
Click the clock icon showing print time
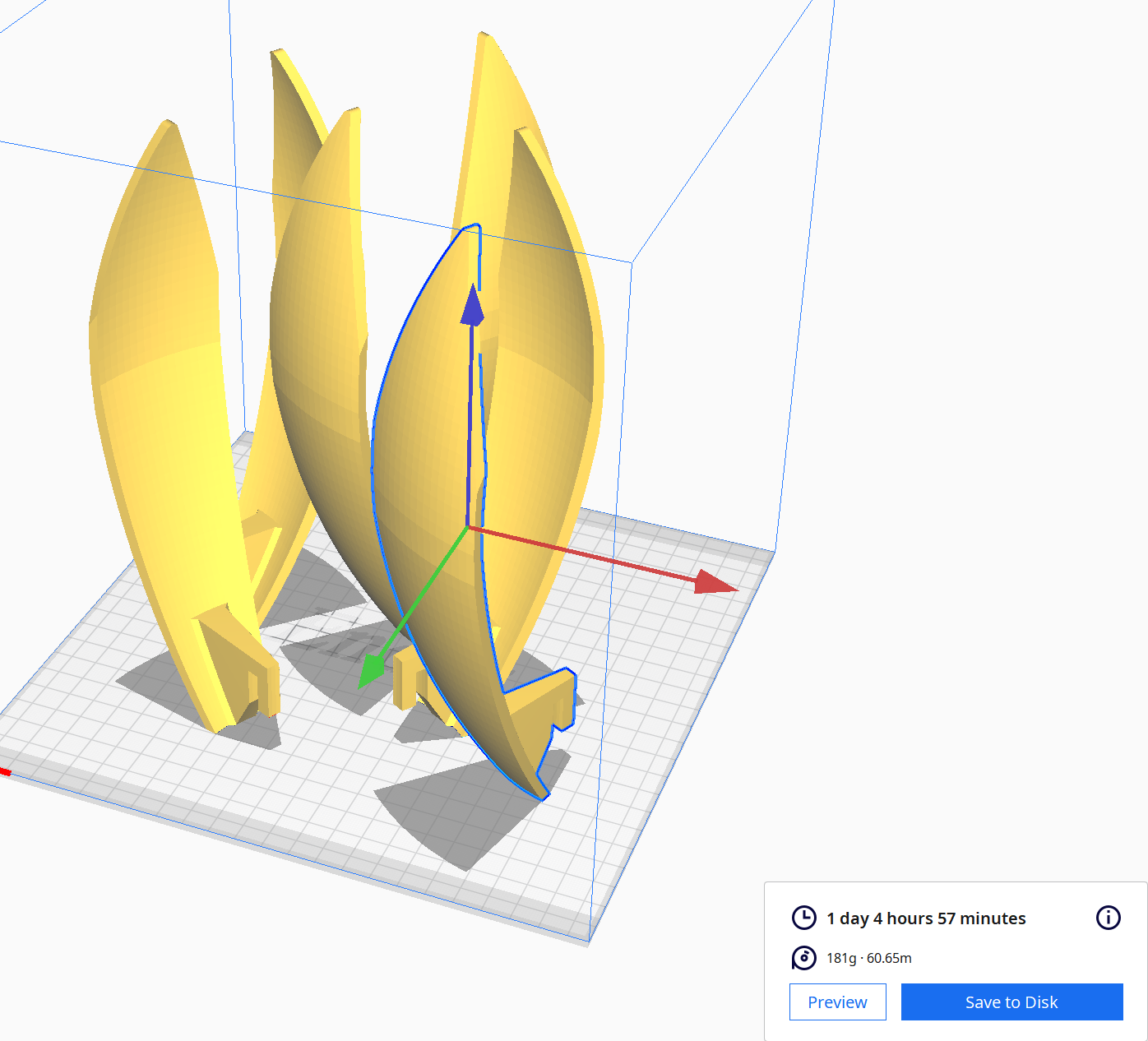804,918
